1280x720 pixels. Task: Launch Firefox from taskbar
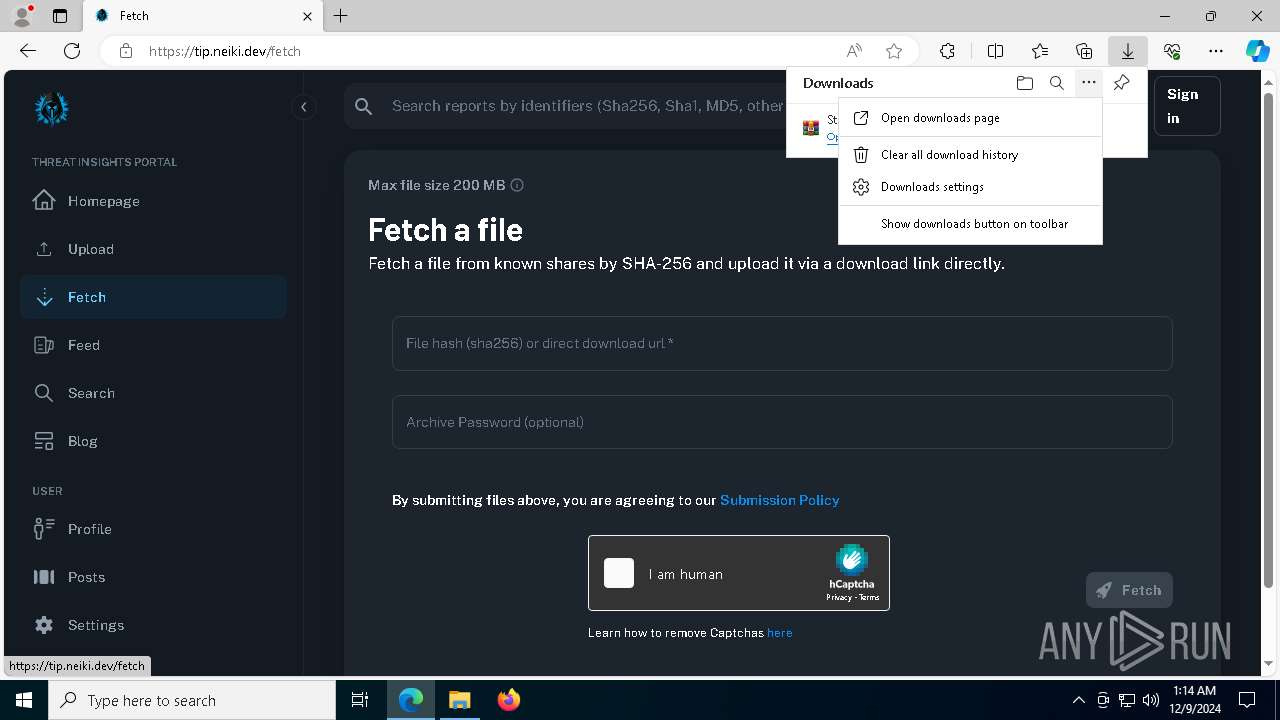(508, 700)
